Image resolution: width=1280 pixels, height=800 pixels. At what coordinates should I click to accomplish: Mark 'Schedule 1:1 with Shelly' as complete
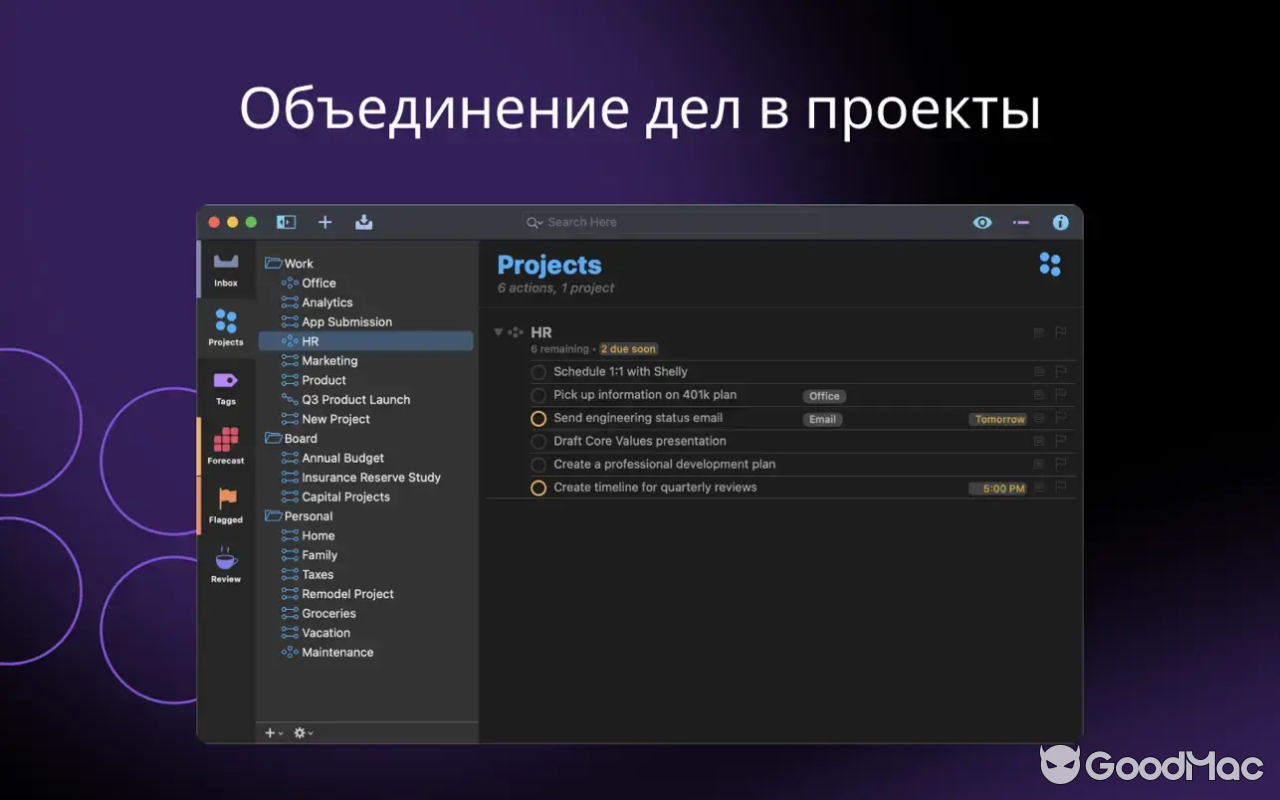(x=537, y=371)
